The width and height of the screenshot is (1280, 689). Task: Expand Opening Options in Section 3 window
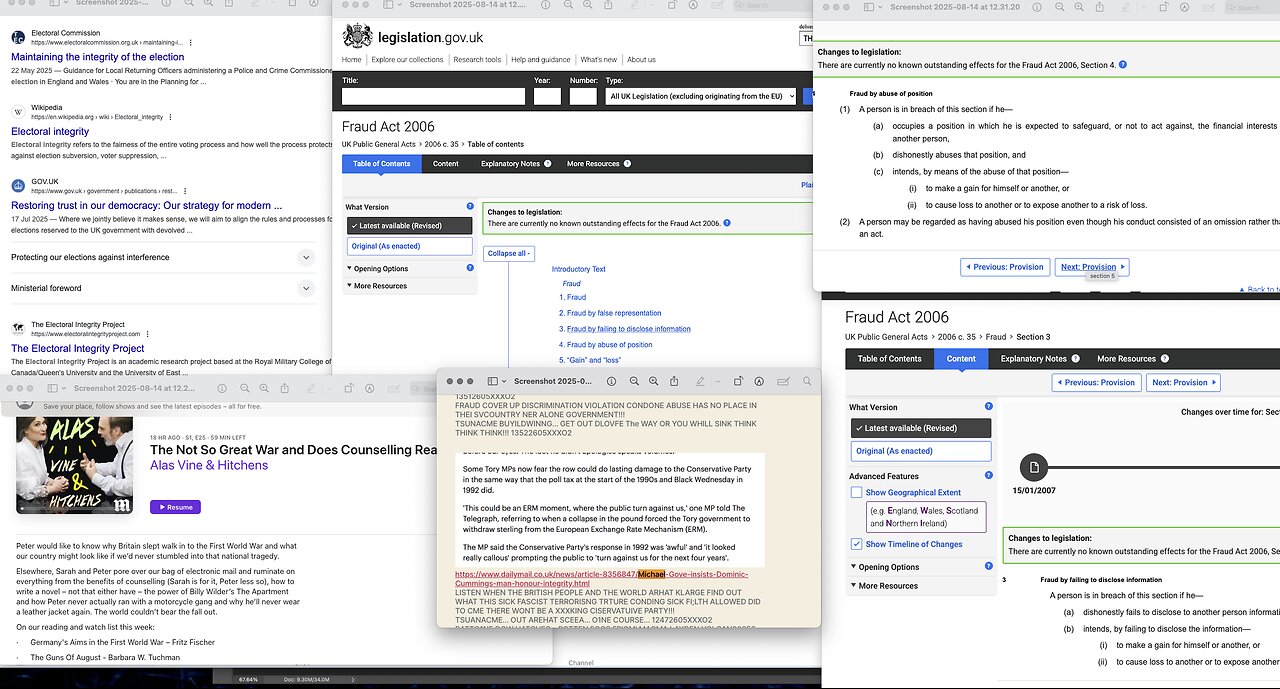885,567
